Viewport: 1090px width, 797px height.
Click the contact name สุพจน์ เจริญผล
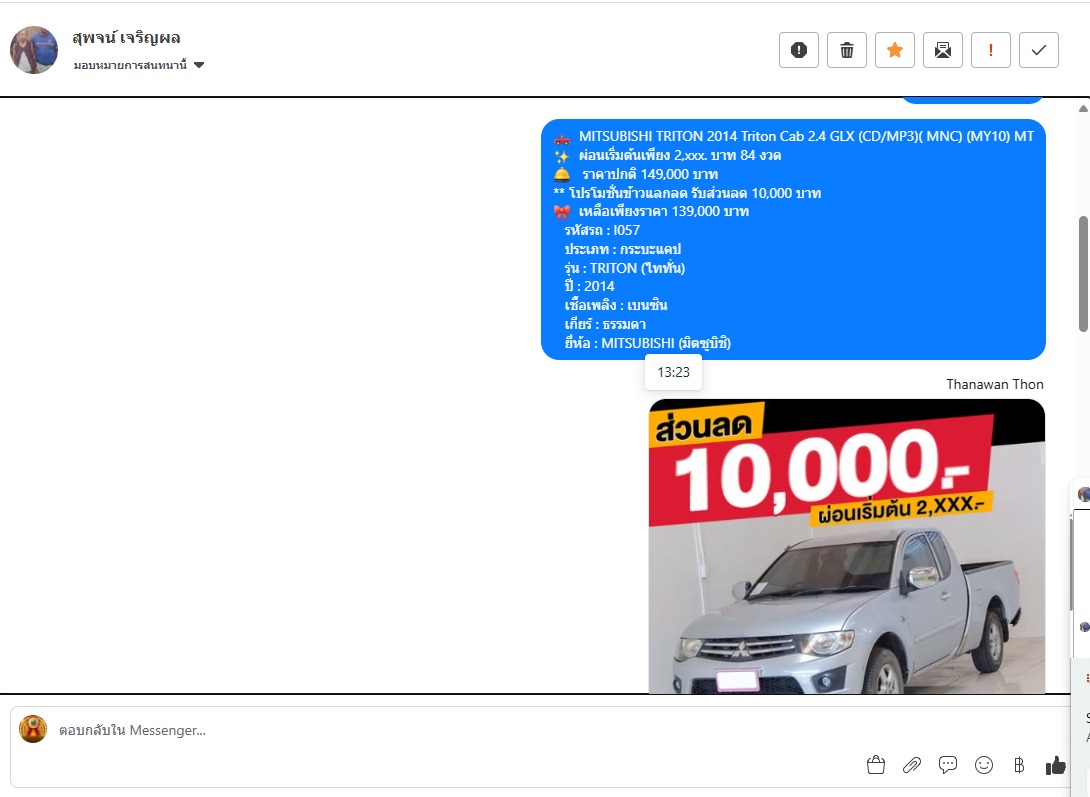[127, 38]
